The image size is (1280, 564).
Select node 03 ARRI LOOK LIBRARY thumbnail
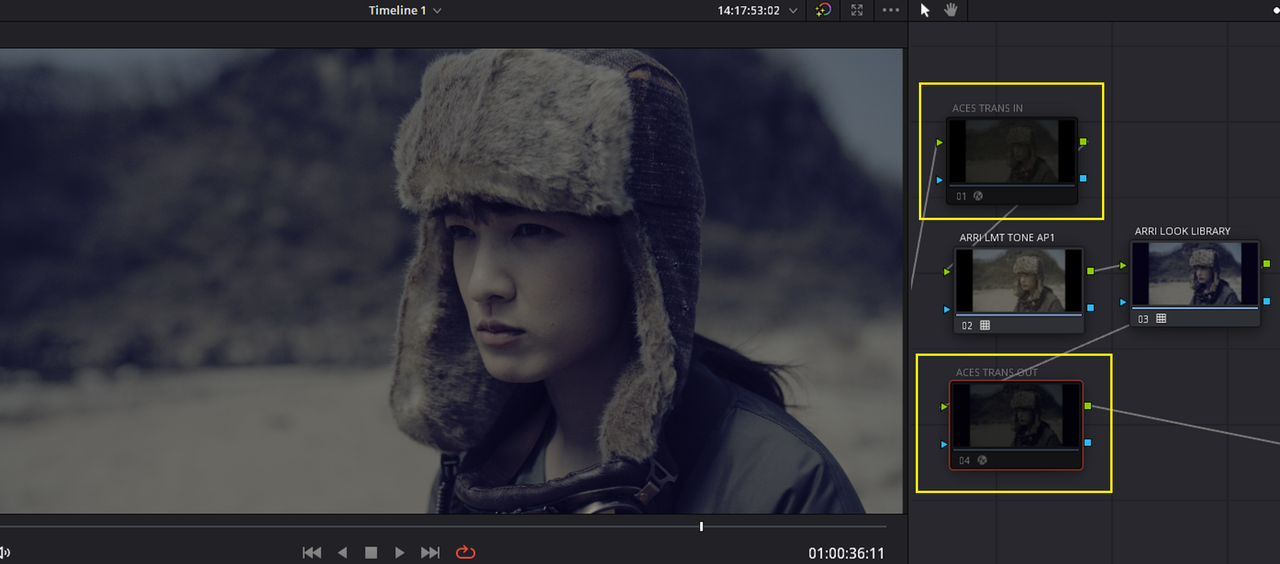pos(1194,273)
